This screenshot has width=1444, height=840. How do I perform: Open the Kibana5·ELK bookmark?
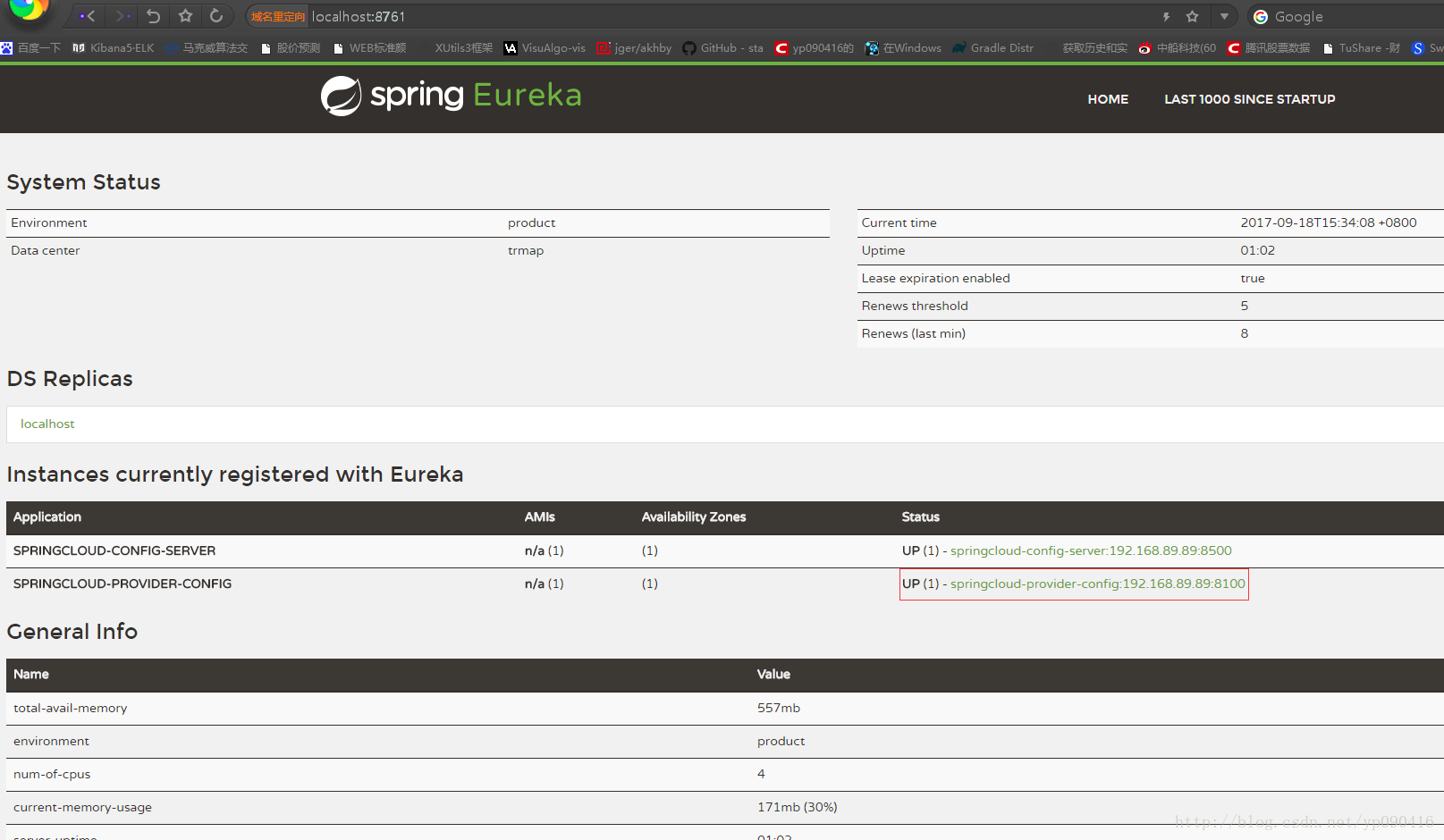point(114,48)
